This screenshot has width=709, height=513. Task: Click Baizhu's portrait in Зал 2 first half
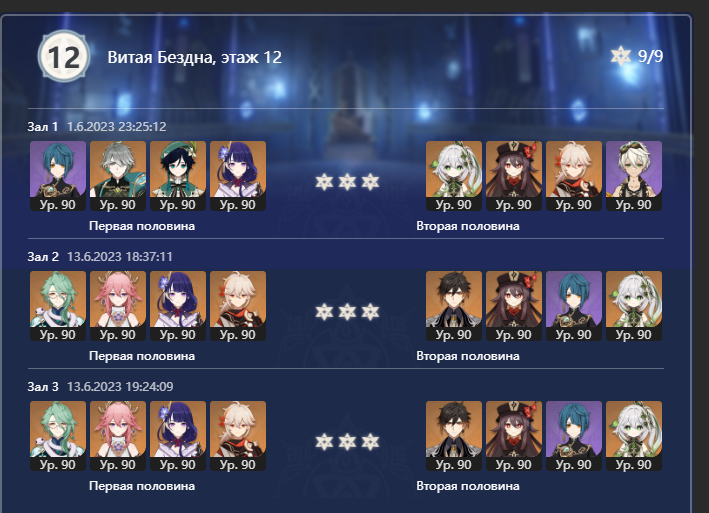58,306
